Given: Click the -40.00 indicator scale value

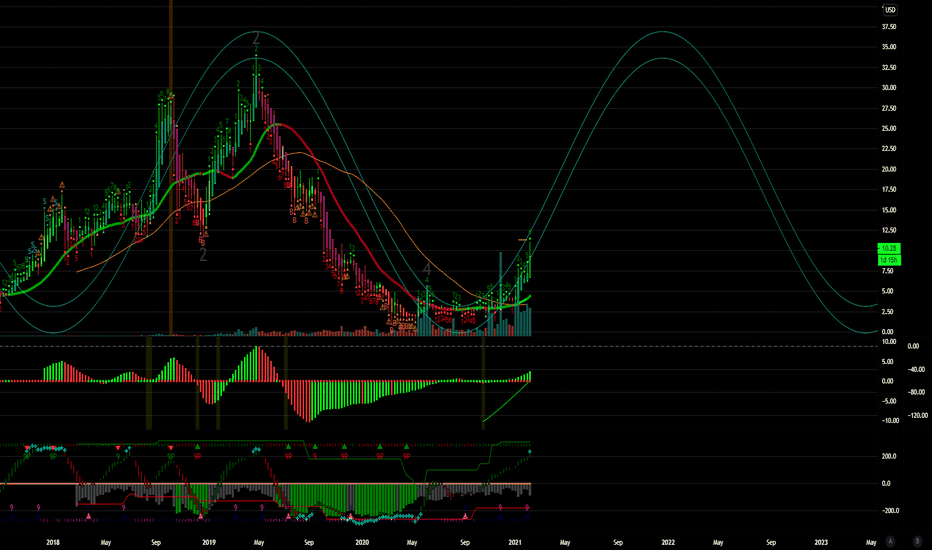Looking at the screenshot, I should point(917,369).
